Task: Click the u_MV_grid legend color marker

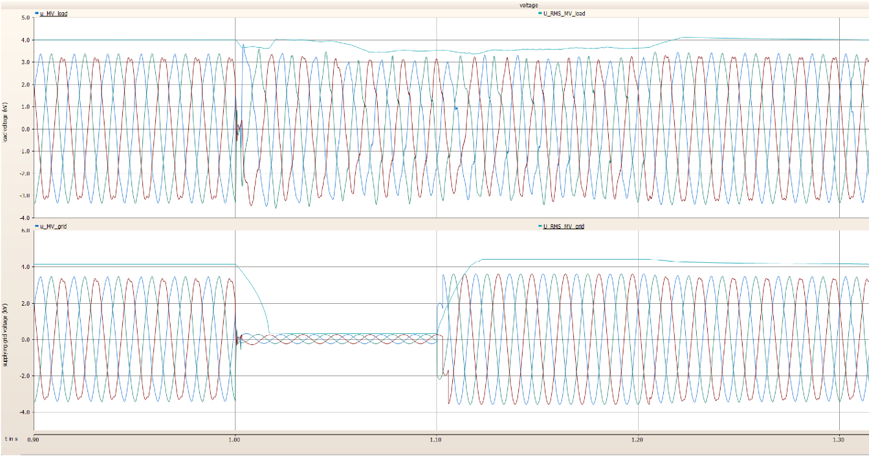Action: 36,227
